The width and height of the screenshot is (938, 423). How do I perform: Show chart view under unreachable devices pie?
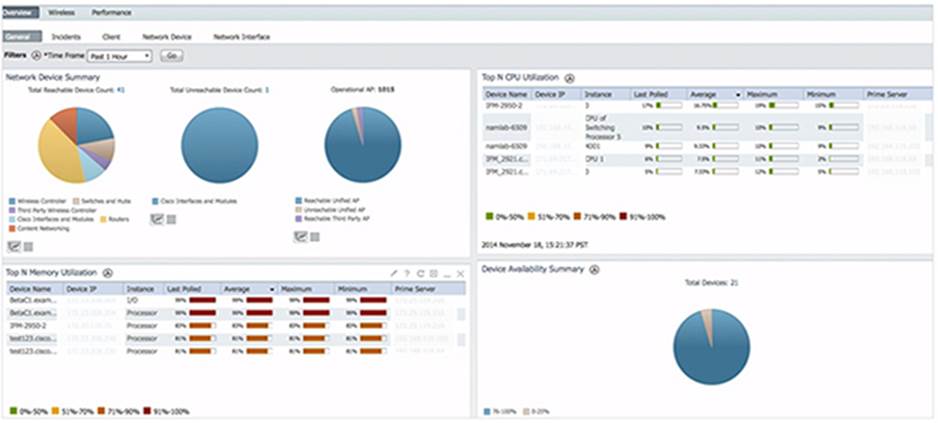[157, 219]
